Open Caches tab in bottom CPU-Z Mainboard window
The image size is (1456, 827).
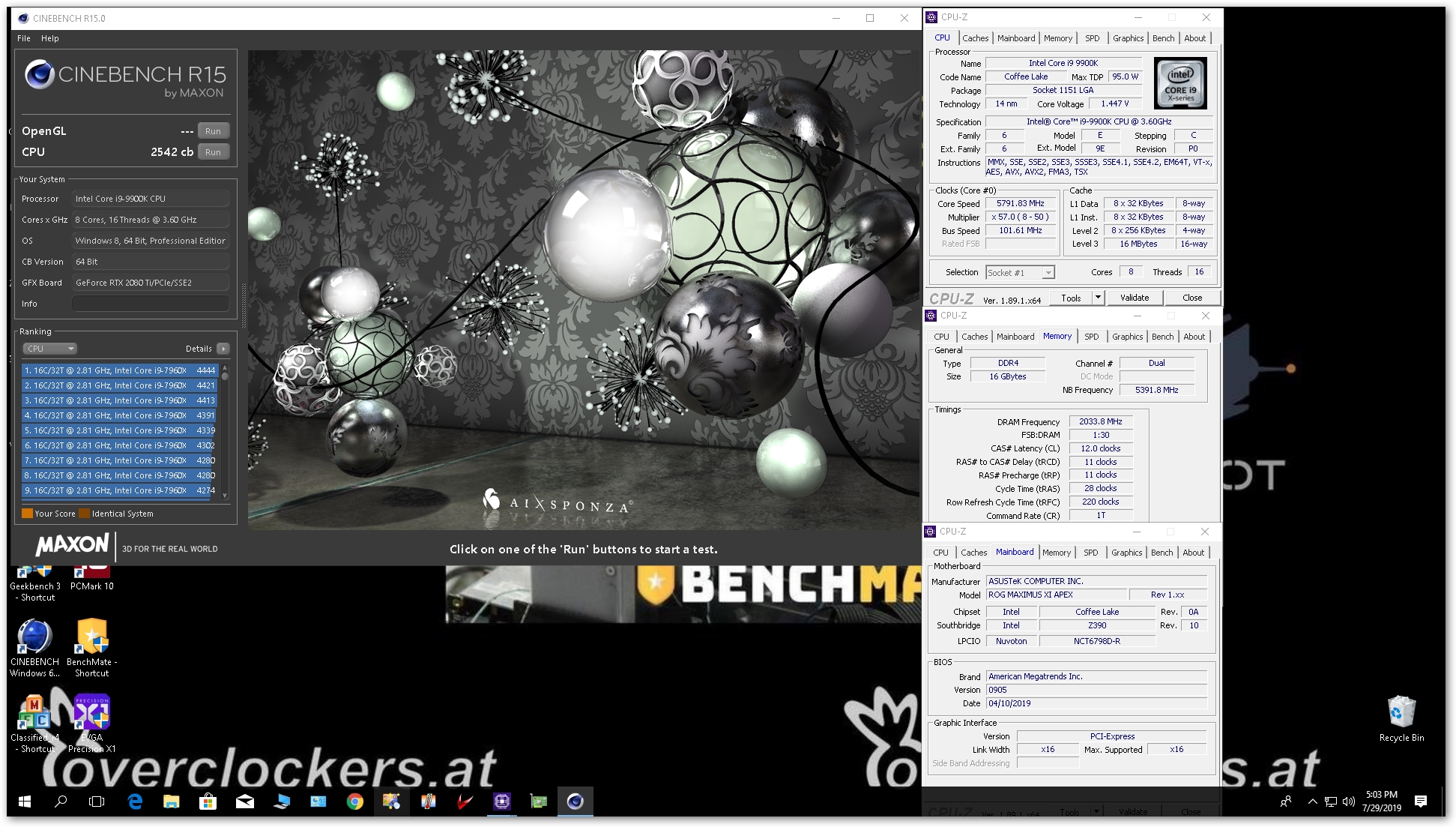[x=973, y=553]
